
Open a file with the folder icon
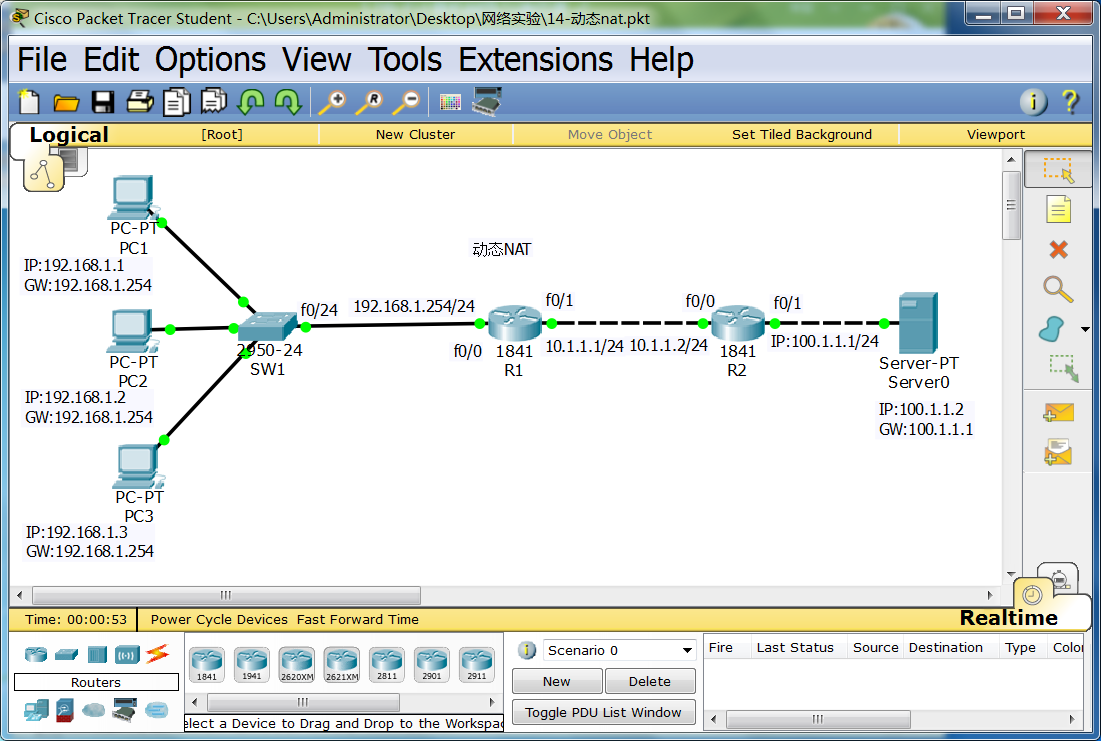coord(66,103)
